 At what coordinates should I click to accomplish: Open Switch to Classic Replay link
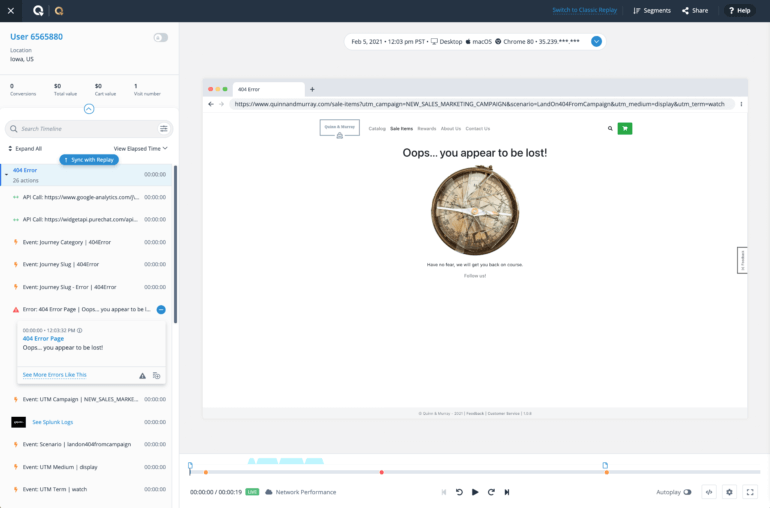click(584, 10)
